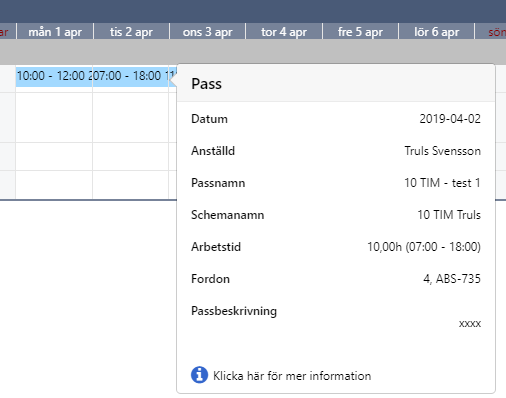Click the 'Pass' popup title
506x398 pixels.
tap(206, 83)
